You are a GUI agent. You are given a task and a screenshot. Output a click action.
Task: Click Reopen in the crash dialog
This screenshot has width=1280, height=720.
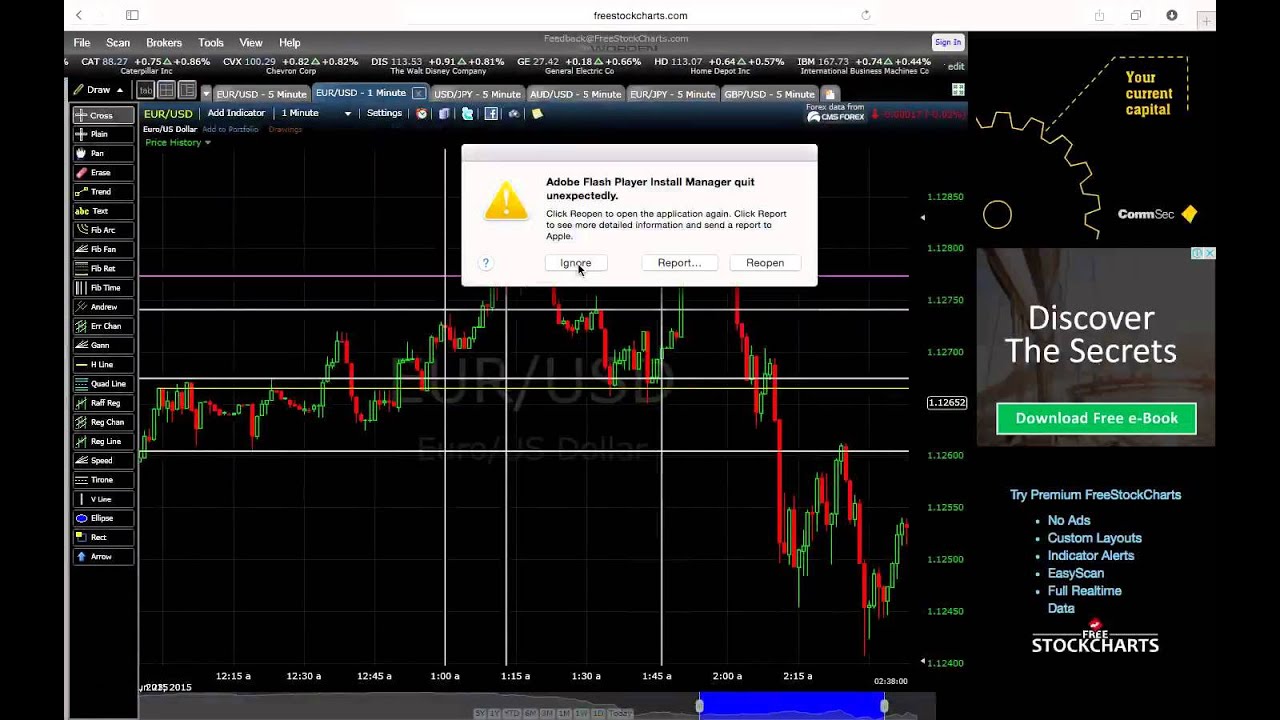pos(765,263)
